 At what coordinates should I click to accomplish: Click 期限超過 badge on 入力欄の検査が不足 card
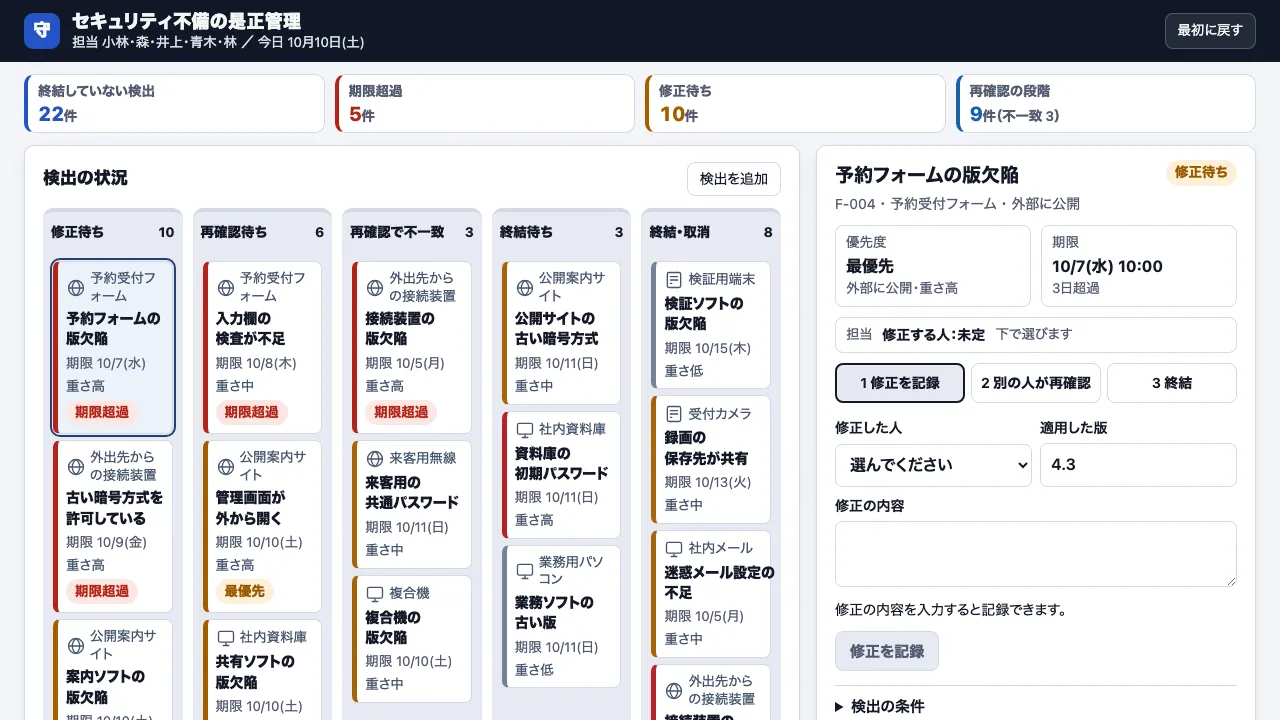tap(252, 412)
